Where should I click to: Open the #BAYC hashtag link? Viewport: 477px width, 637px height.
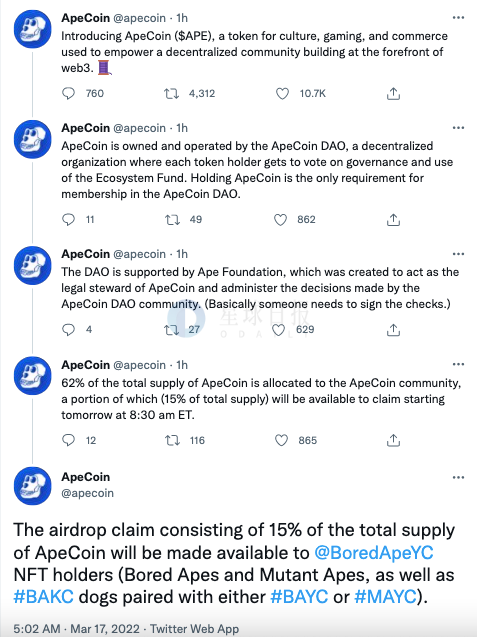[299, 597]
